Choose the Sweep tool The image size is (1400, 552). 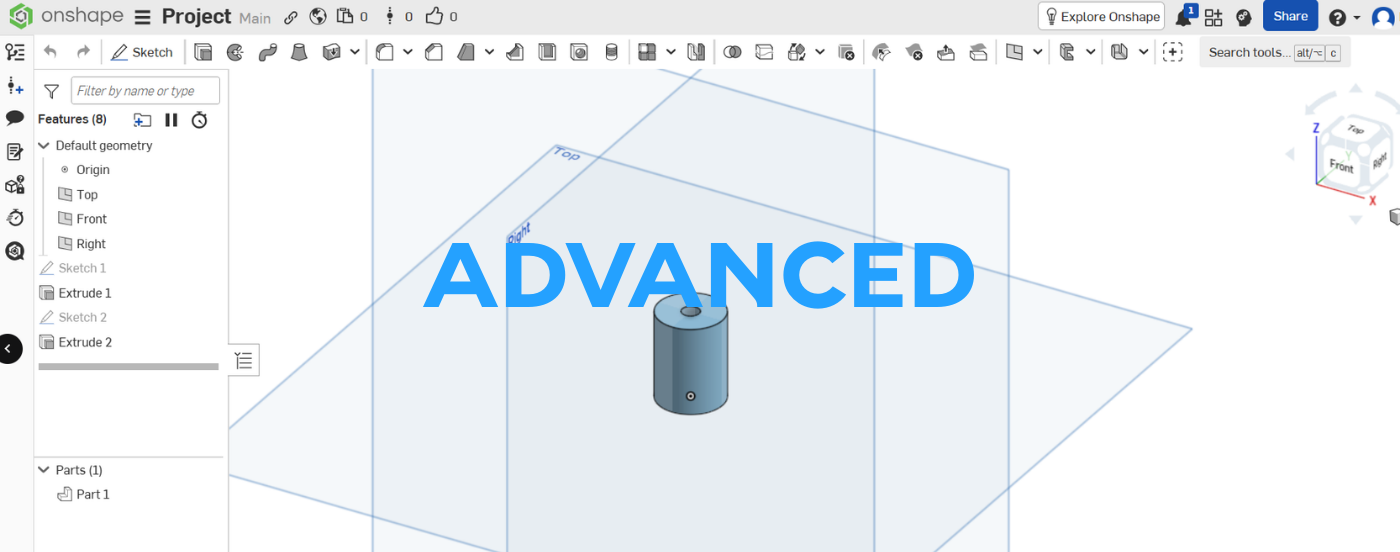(x=267, y=52)
